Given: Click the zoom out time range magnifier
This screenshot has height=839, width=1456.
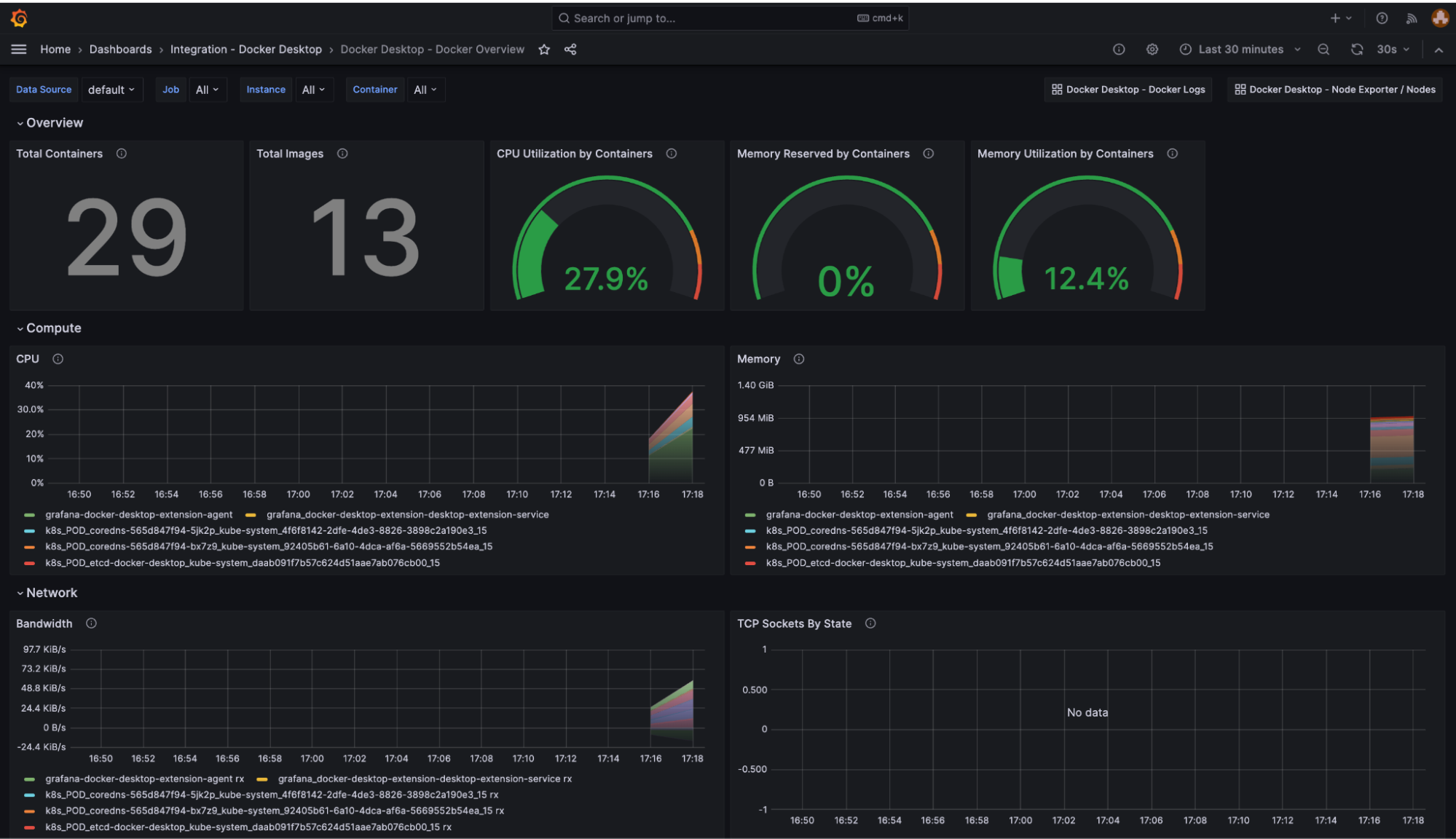Looking at the screenshot, I should coord(1323,49).
